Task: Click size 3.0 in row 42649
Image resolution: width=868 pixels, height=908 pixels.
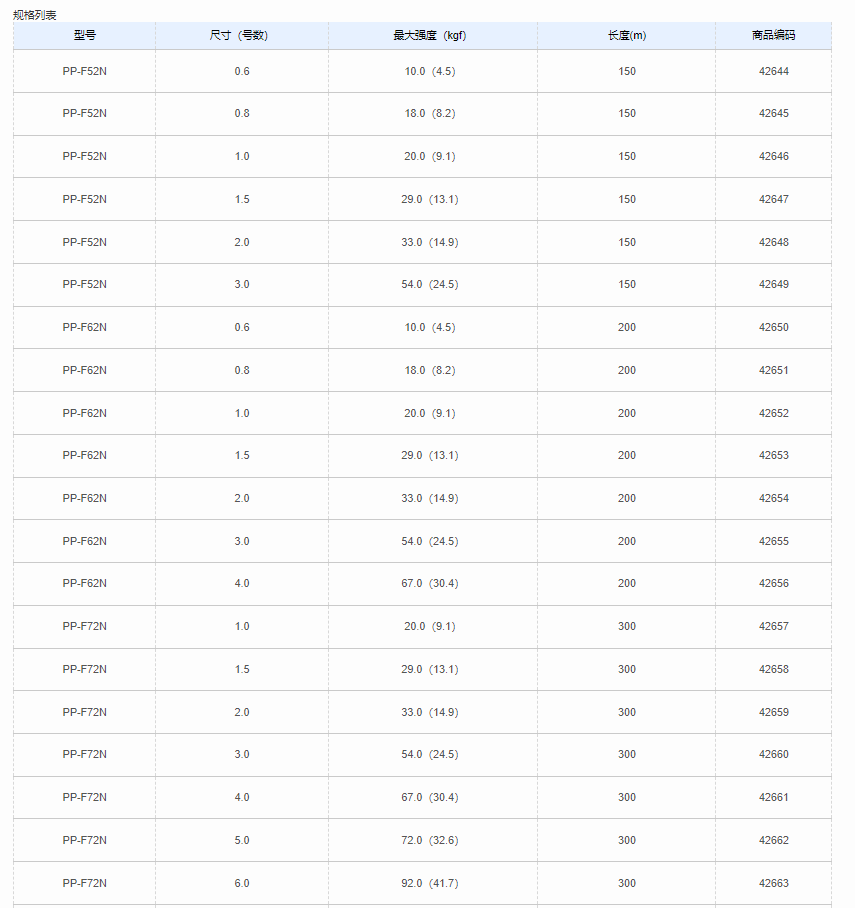Action: click(242, 284)
